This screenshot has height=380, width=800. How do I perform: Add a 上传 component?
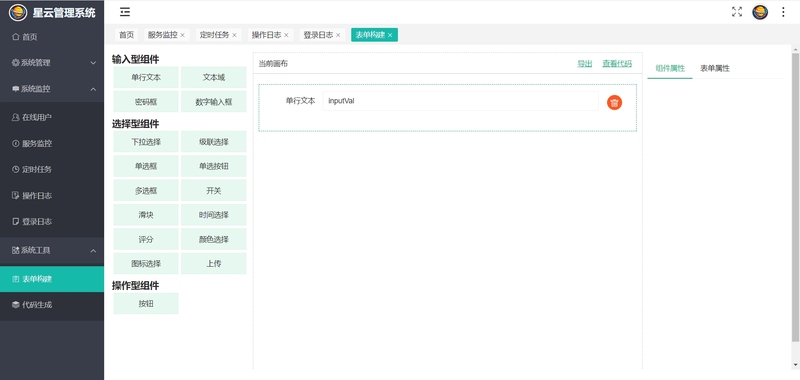tap(213, 264)
